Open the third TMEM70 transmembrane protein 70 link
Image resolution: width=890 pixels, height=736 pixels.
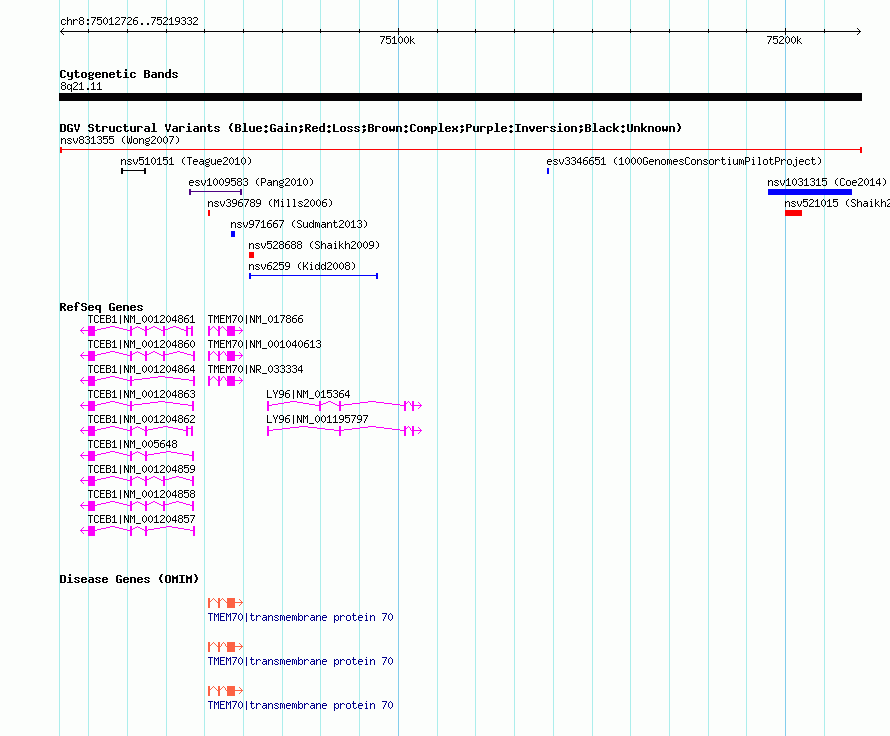(300, 705)
